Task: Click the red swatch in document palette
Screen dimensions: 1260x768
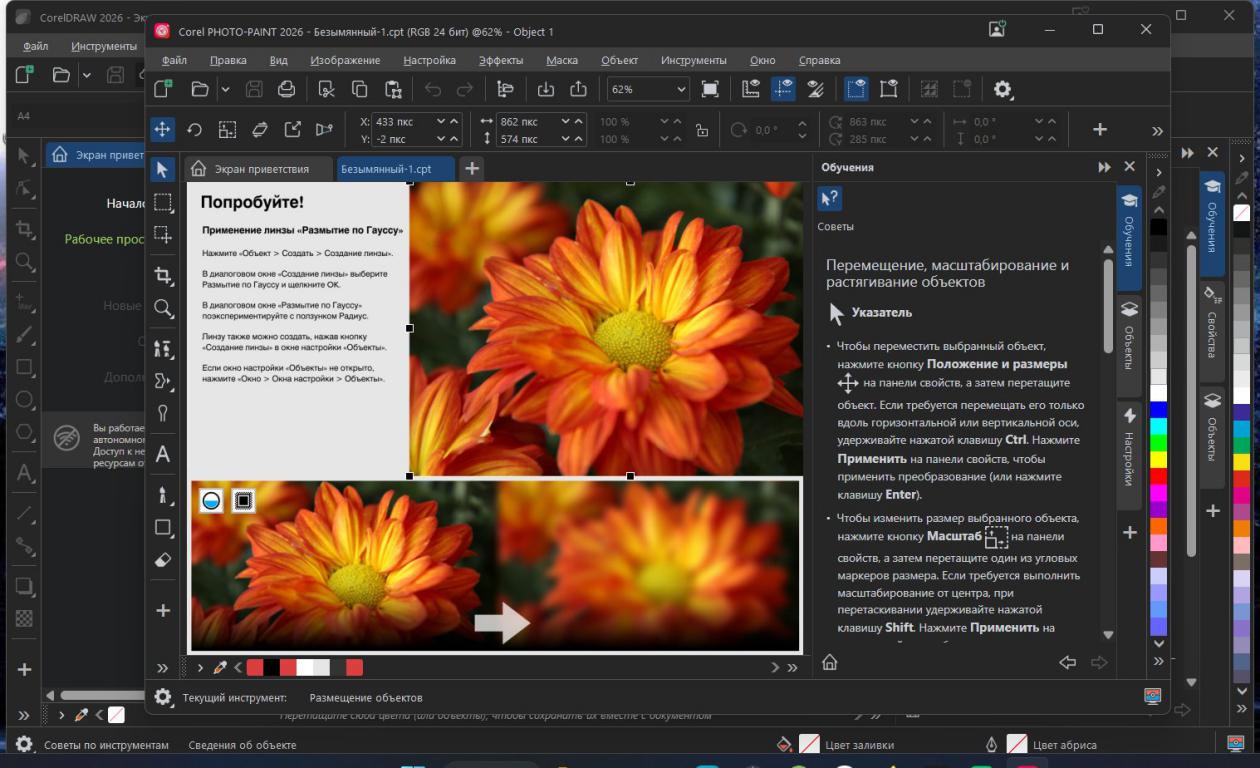Action: (255, 667)
